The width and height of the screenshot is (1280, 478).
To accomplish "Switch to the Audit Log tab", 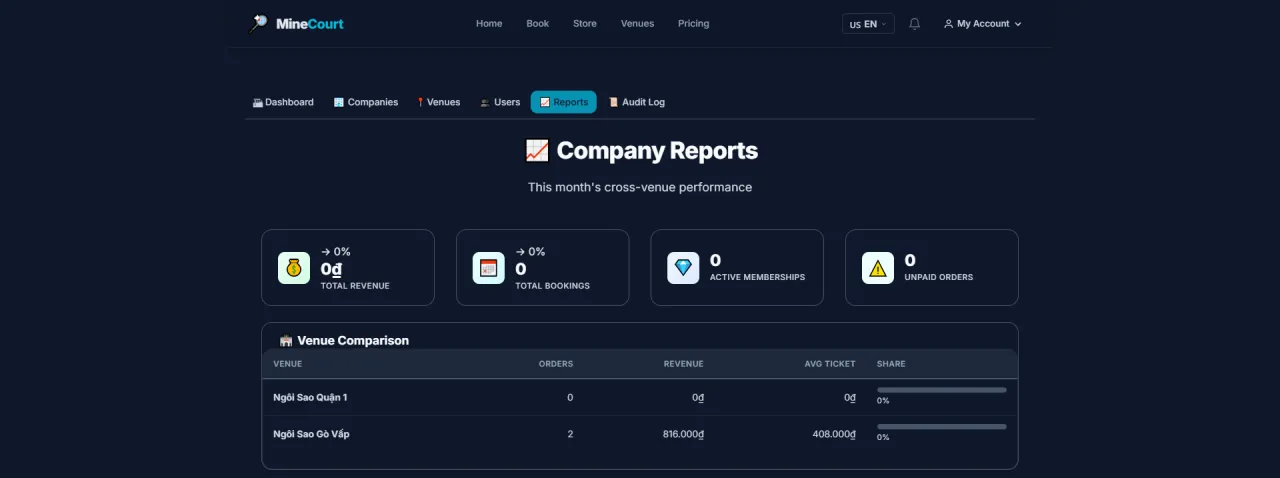I will (x=637, y=102).
